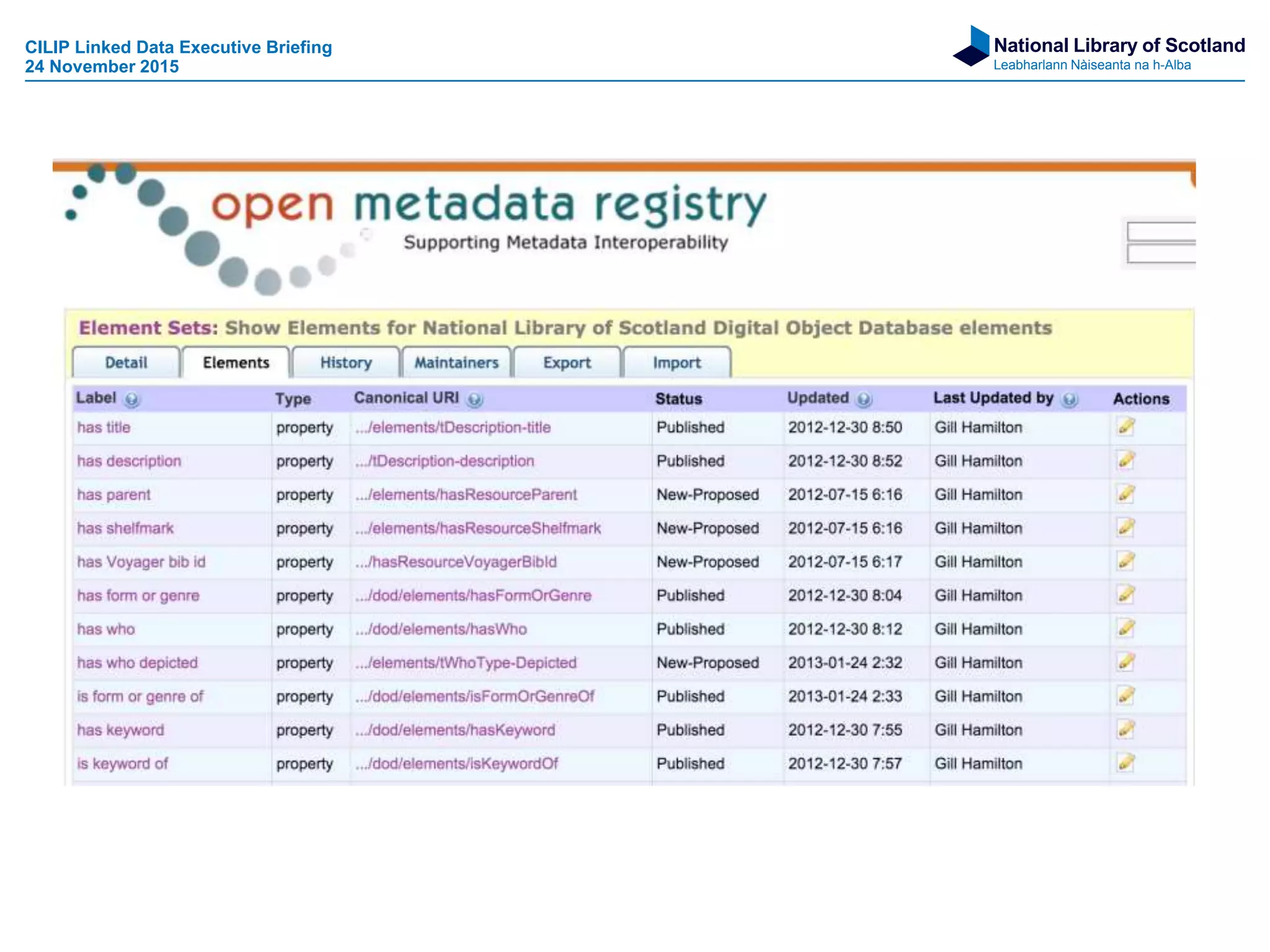The height and width of the screenshot is (952, 1270).
Task: Click edit pencil icon for has Voyager bib id
Action: pyautogui.click(x=1126, y=561)
